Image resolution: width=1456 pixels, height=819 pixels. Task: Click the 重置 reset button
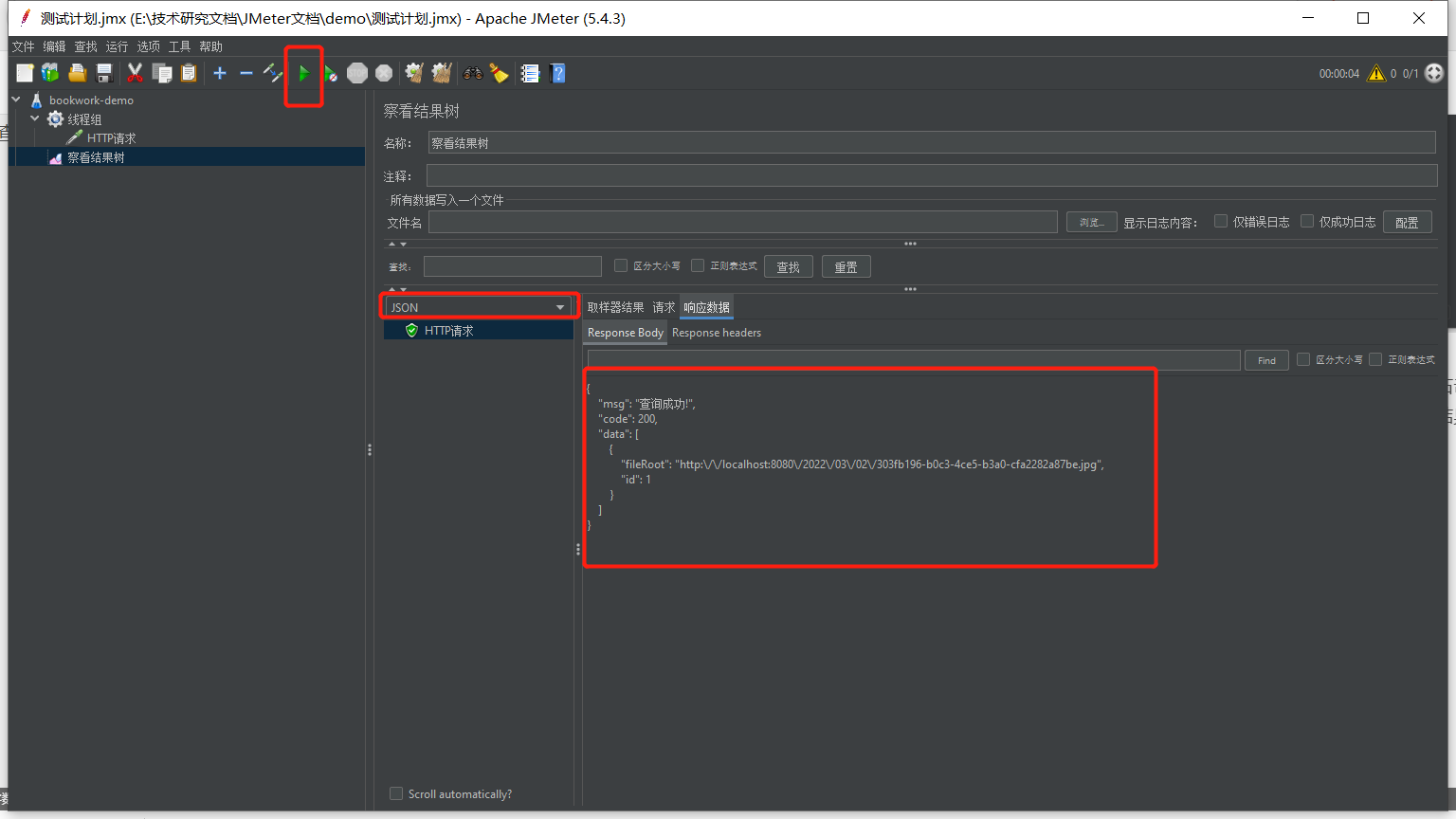[x=846, y=267]
